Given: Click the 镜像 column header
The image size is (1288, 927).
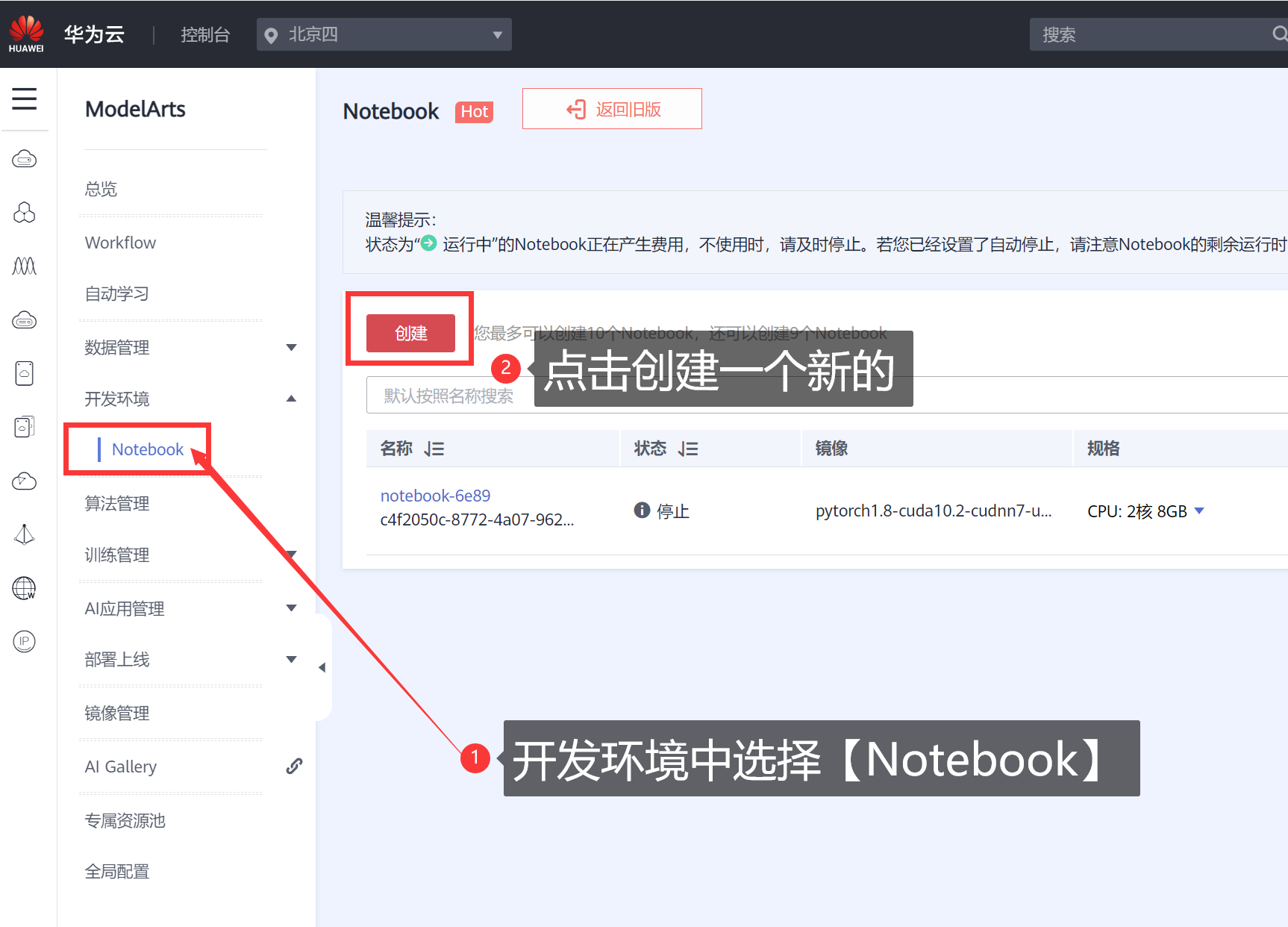Looking at the screenshot, I should point(831,449).
